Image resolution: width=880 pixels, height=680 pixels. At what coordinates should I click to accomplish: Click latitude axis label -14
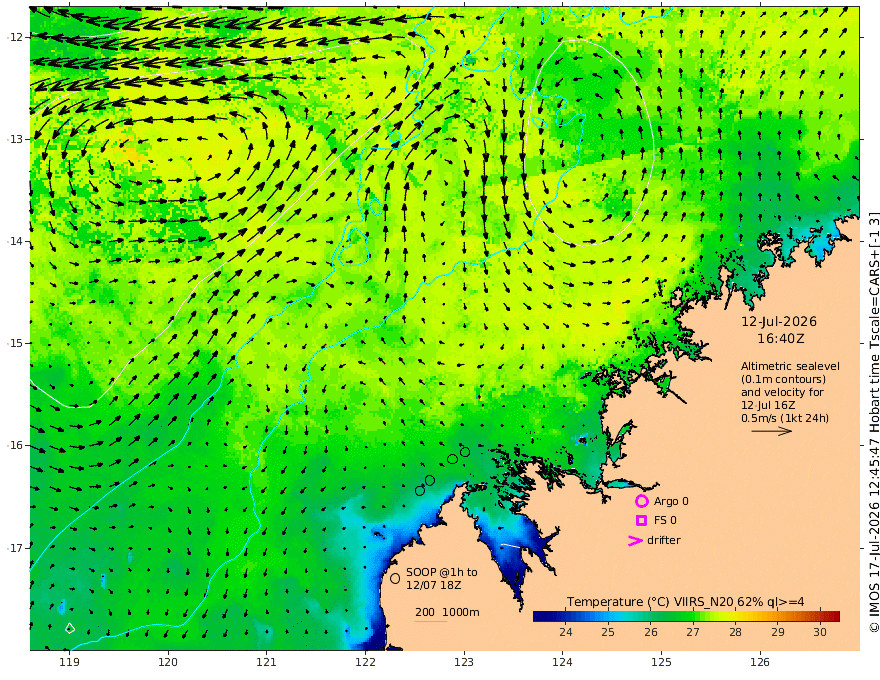[x=15, y=241]
